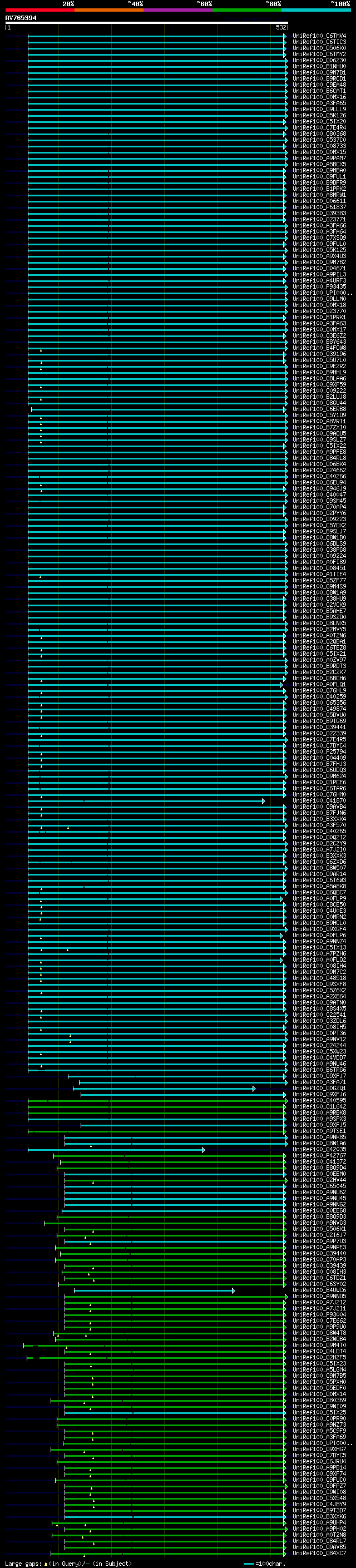Select the UniRef100_Q4VDD7 label

pos(319,1057)
